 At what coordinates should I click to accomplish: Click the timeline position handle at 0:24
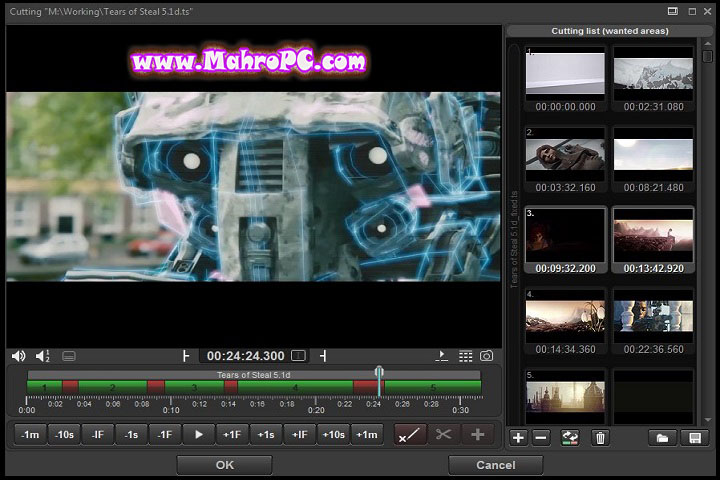[x=379, y=372]
